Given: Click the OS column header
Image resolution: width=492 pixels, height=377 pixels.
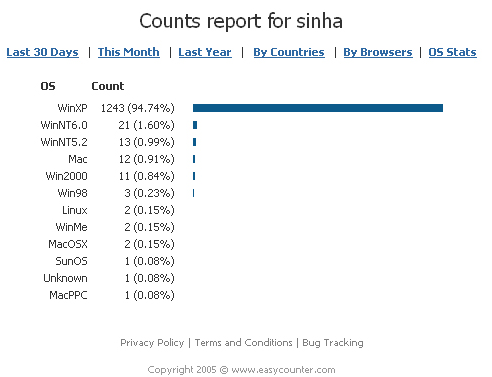Looking at the screenshot, I should (x=48, y=86).
